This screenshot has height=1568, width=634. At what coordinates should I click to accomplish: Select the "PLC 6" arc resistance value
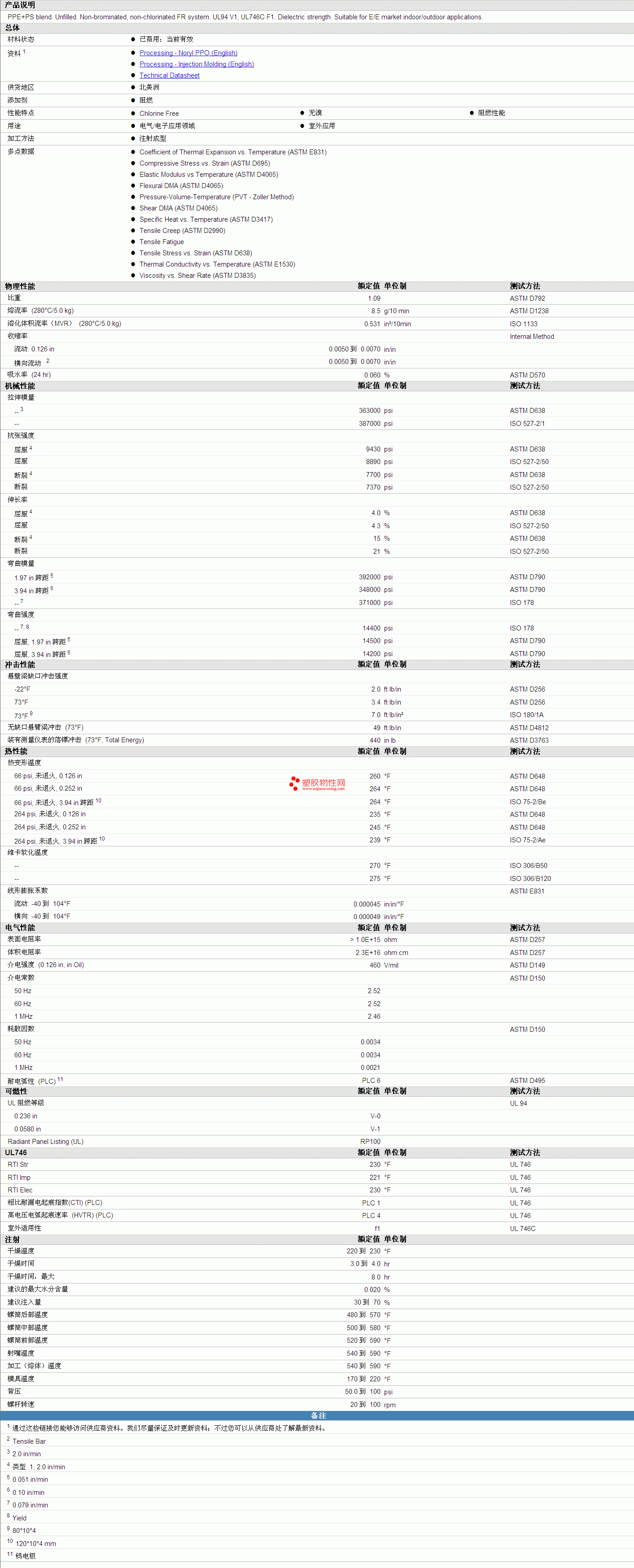point(371,1081)
